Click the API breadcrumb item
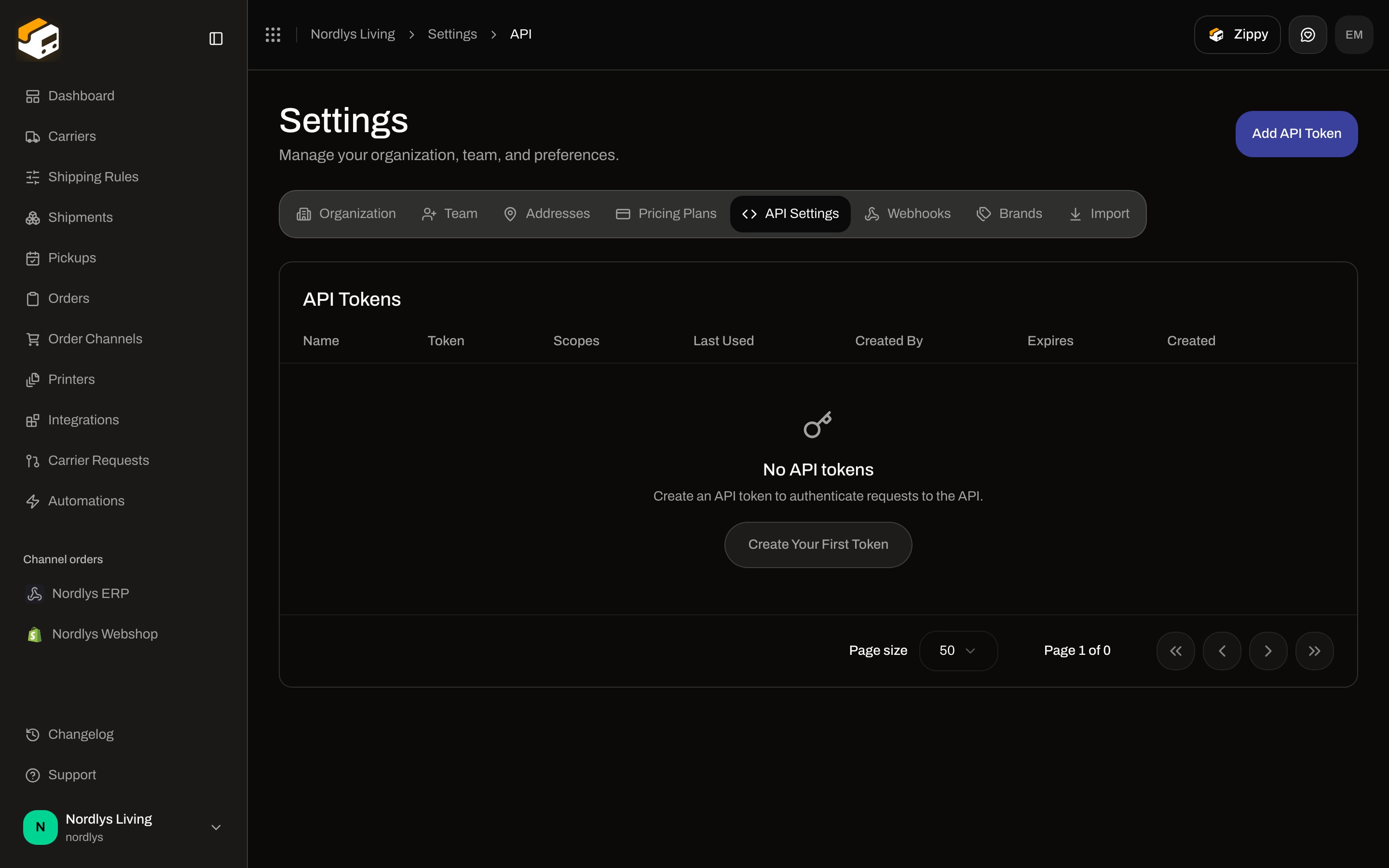Image resolution: width=1389 pixels, height=868 pixels. click(x=520, y=34)
